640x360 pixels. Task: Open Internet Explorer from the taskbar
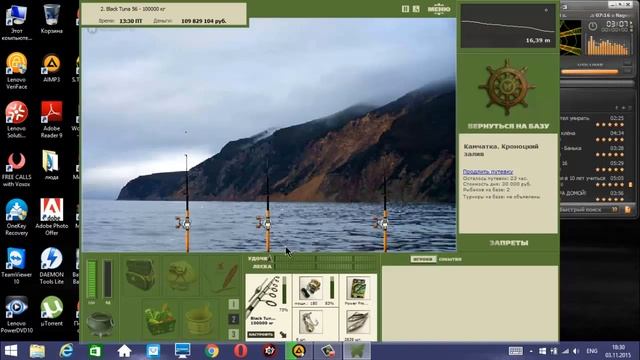[x=66, y=351]
